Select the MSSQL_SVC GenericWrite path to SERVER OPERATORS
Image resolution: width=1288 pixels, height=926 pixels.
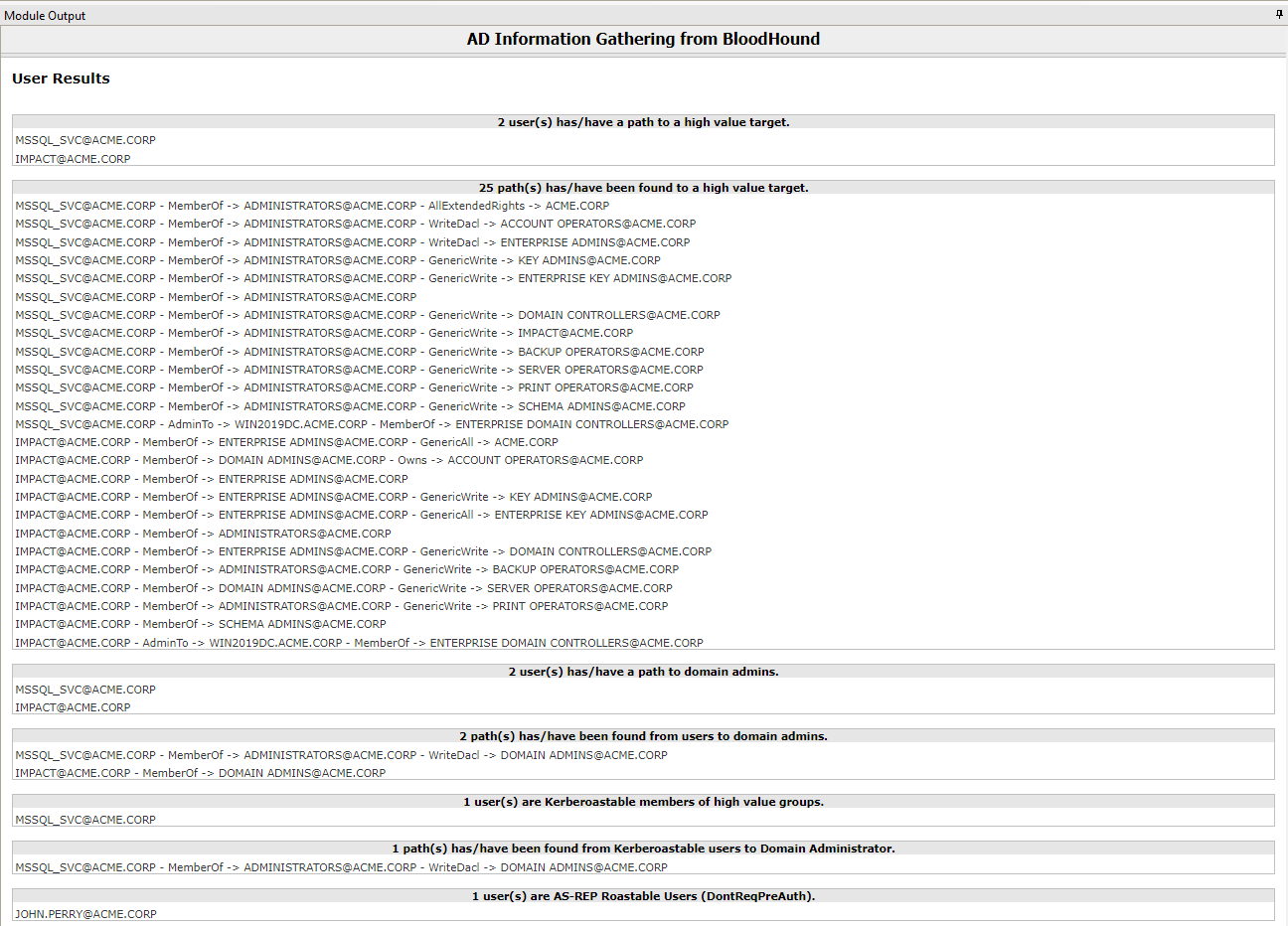click(359, 370)
